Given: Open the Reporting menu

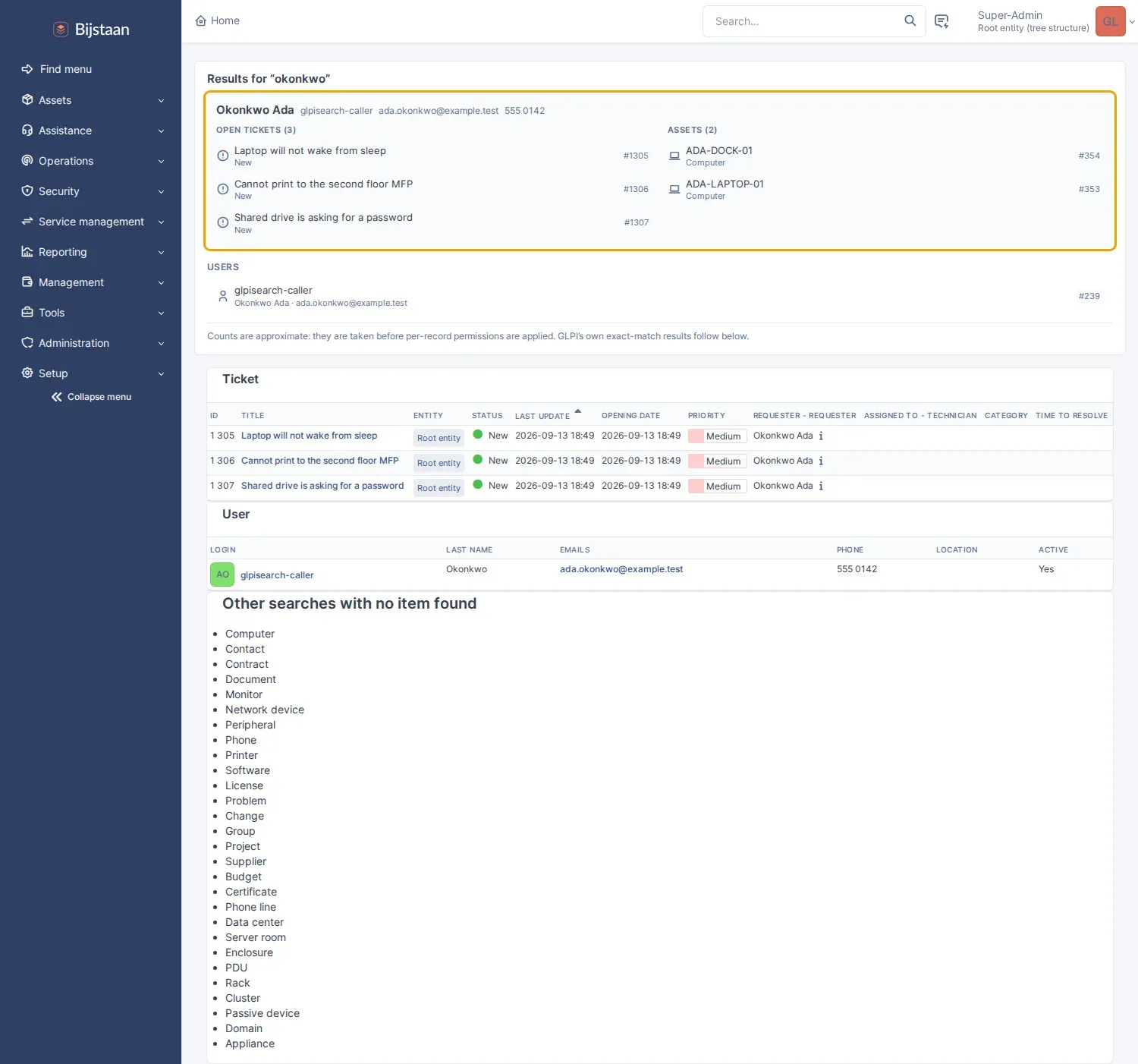Looking at the screenshot, I should click(x=91, y=252).
